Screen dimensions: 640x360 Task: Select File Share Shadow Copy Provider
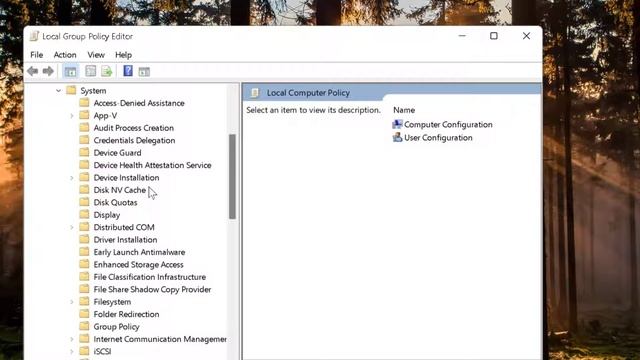[152, 289]
